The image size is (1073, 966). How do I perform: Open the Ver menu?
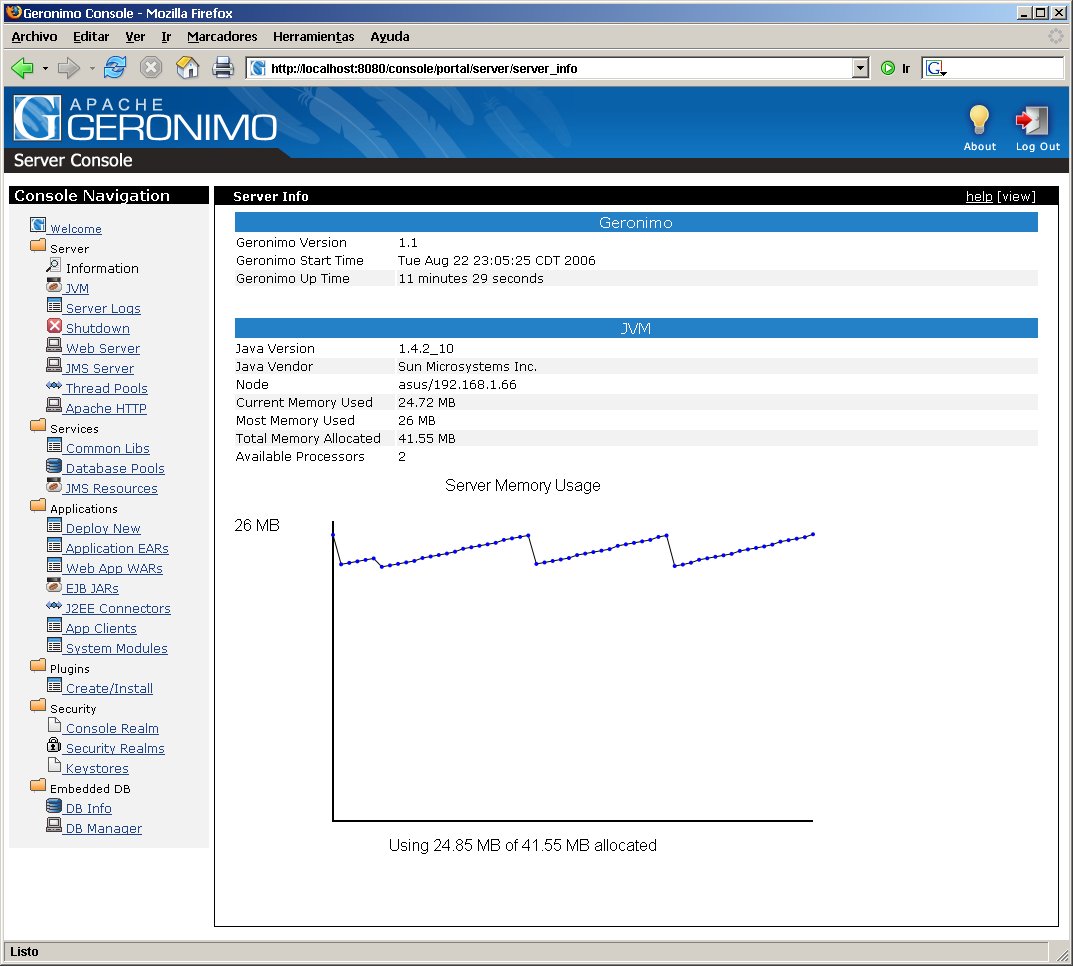click(135, 37)
